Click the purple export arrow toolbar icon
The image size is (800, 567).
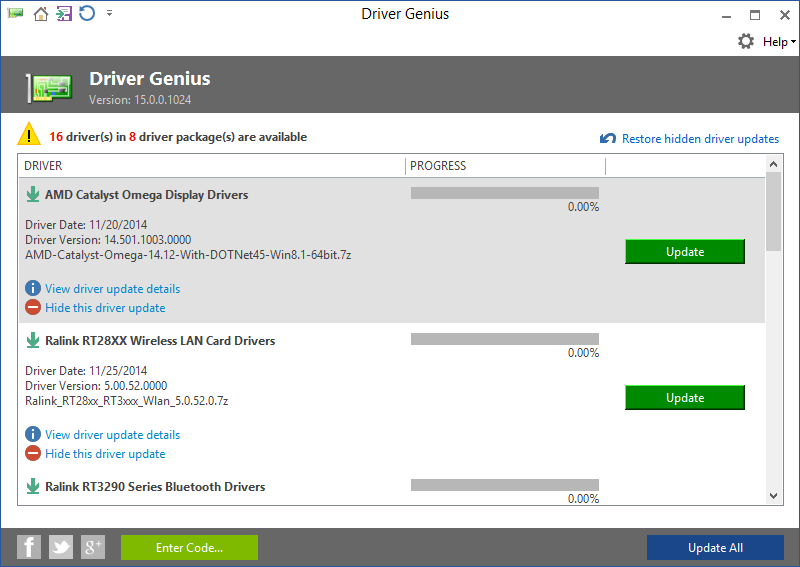(x=64, y=13)
